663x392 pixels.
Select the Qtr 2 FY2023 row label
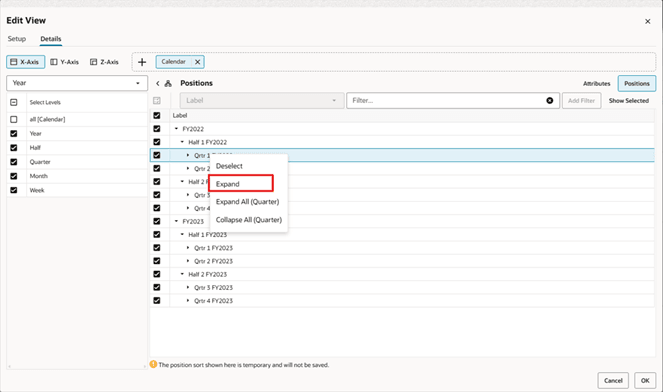(214, 261)
